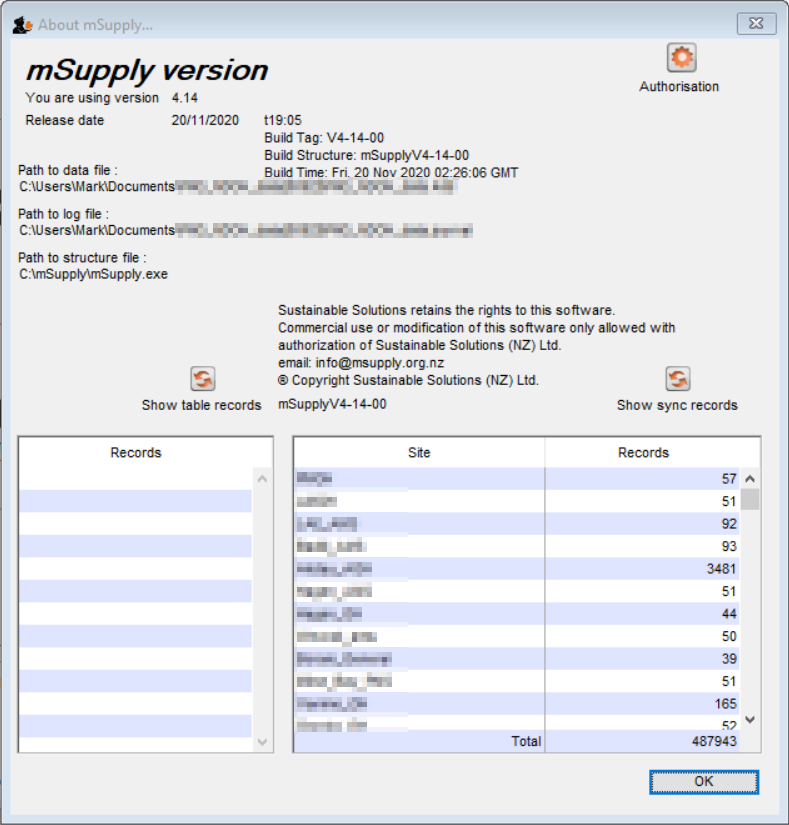Screen dimensions: 789x825
Task: Click the left Records list scroll up arrow
Action: (263, 479)
